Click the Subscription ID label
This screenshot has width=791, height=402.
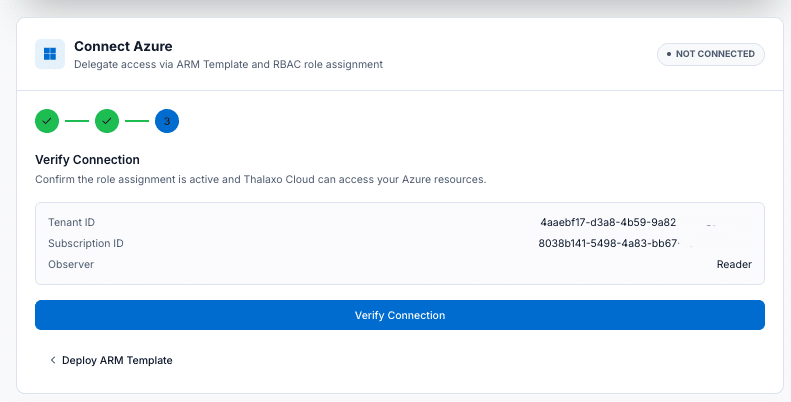coord(86,244)
